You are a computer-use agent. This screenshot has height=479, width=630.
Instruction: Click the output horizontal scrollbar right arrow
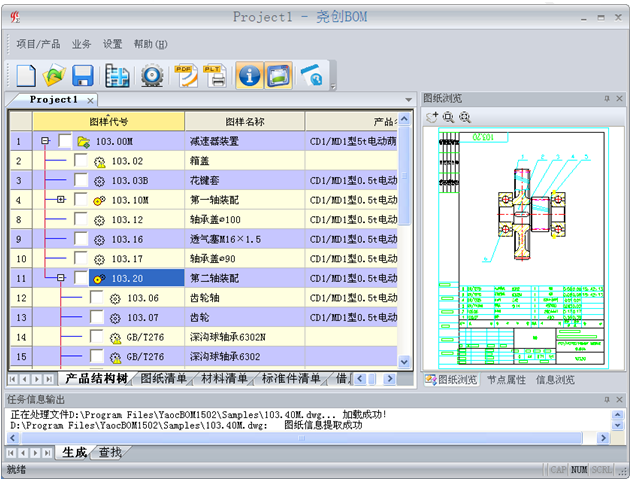[x=603, y=438]
